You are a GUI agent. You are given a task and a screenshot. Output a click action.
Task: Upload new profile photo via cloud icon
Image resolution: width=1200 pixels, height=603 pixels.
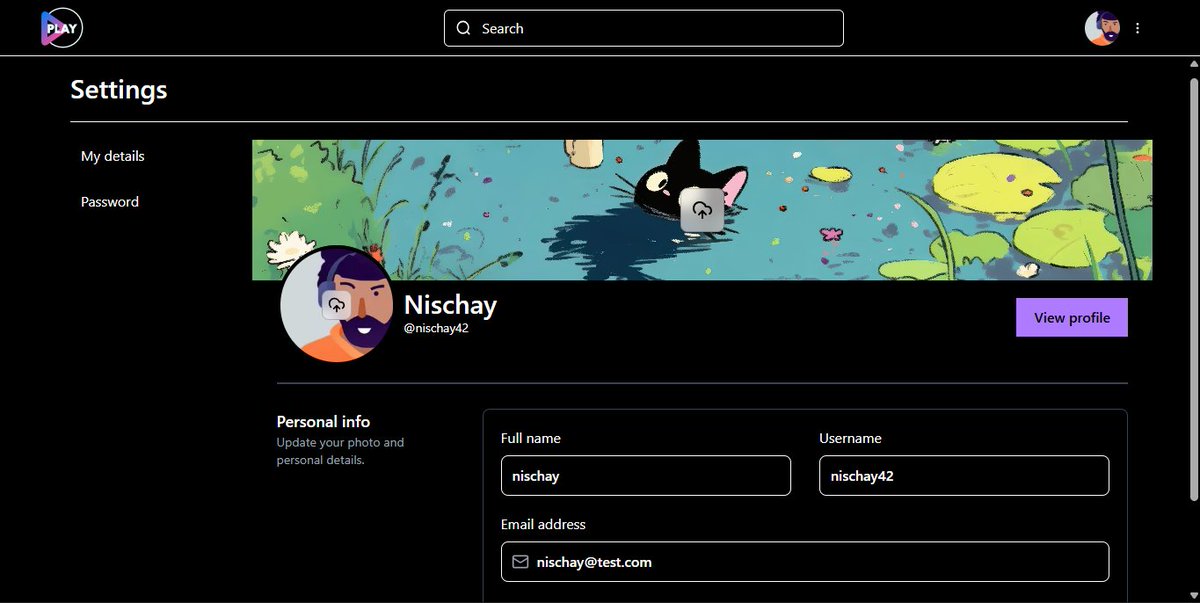tap(336, 304)
